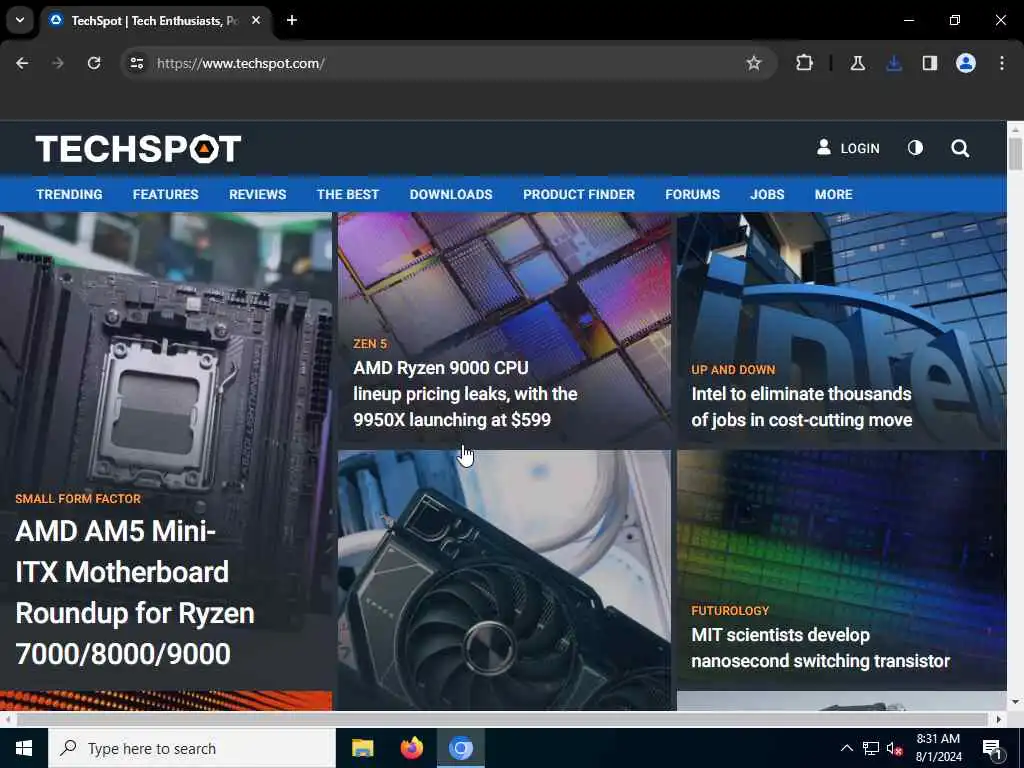
Task: Reload the TechSpot page
Action: coord(94,63)
